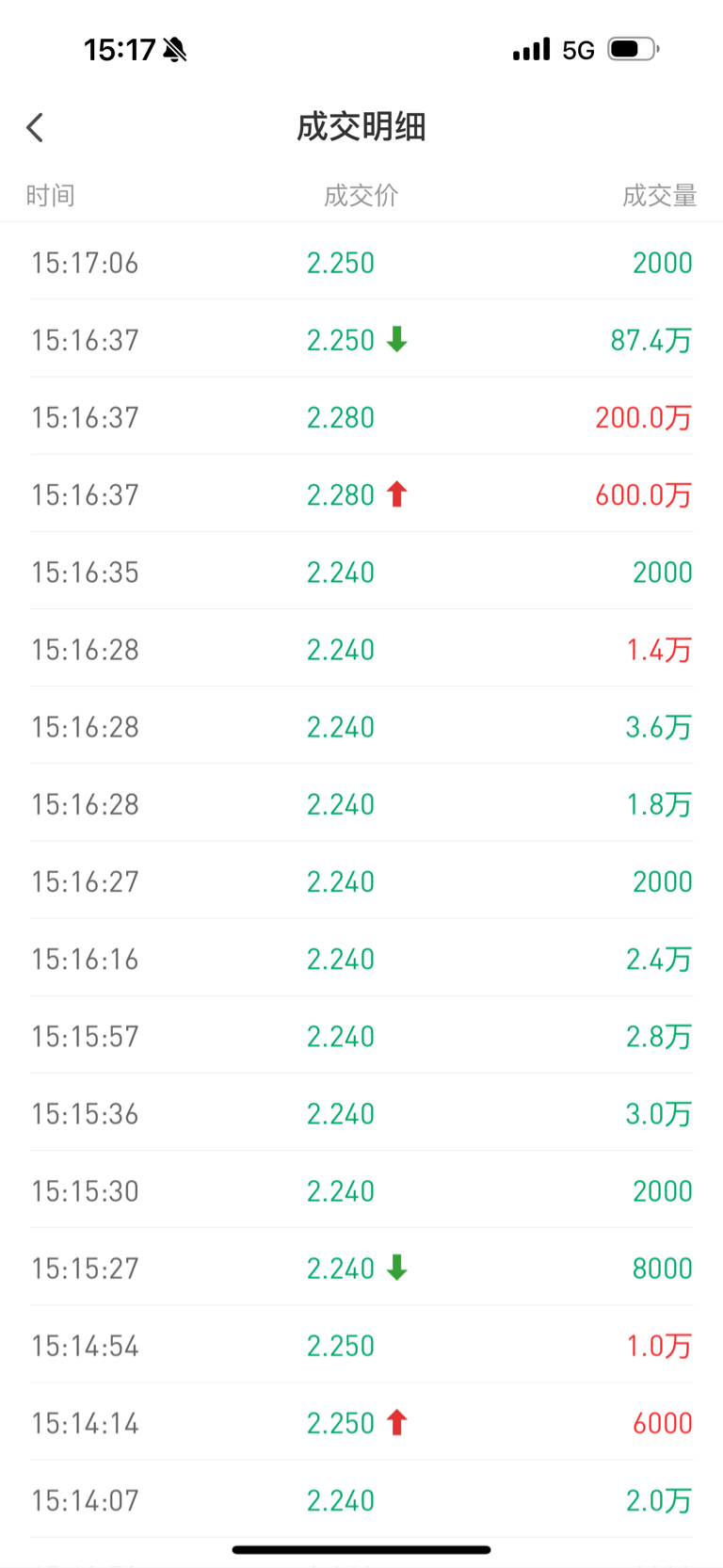Tap green down arrow at 15:16:37
Image resolution: width=723 pixels, height=1568 pixels.
coord(397,339)
